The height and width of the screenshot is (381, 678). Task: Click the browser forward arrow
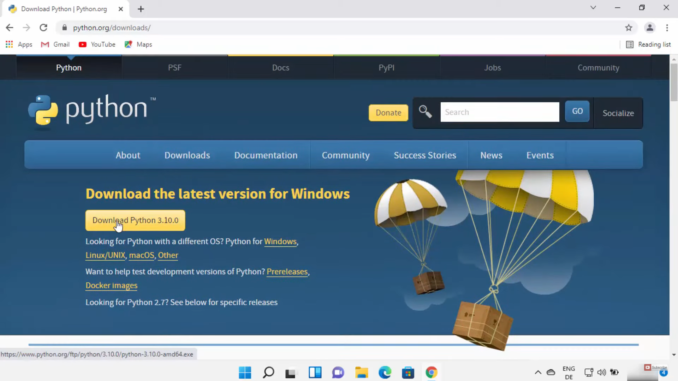[26, 28]
